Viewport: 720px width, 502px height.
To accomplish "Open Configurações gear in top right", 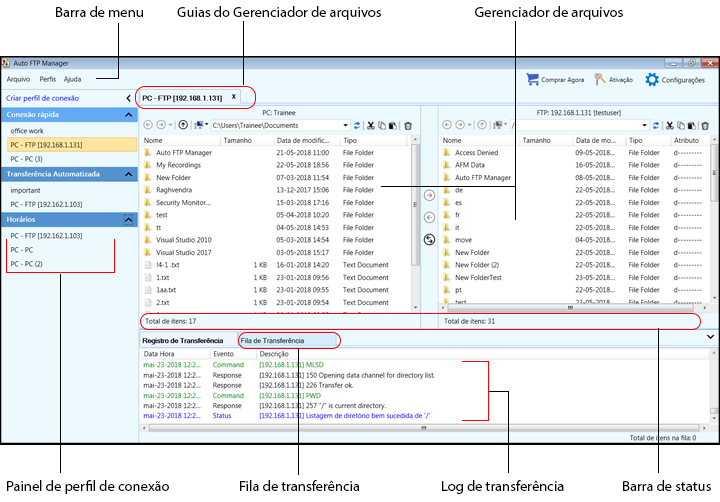I will click(675, 79).
